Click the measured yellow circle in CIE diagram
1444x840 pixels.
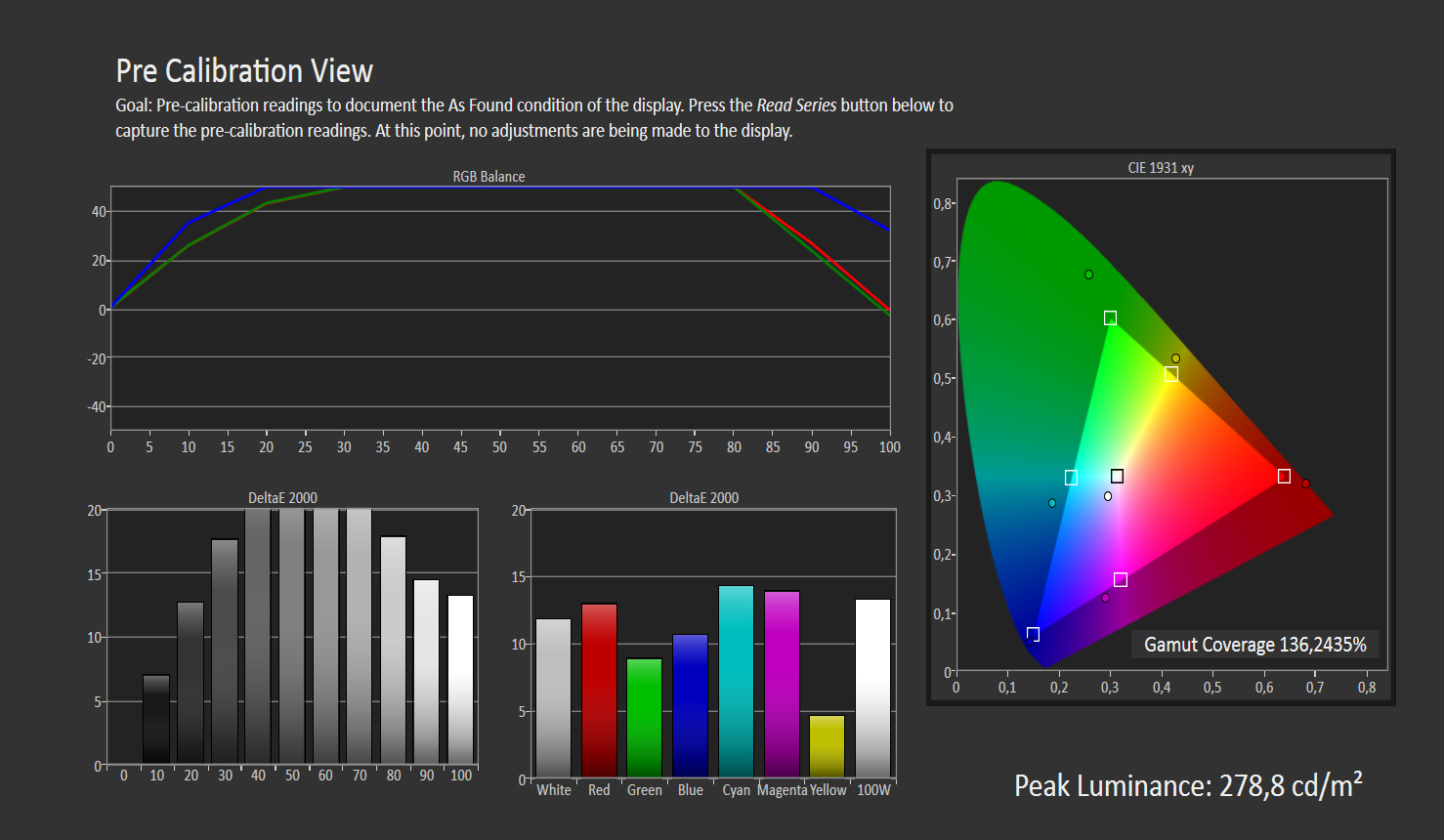[x=1175, y=358]
